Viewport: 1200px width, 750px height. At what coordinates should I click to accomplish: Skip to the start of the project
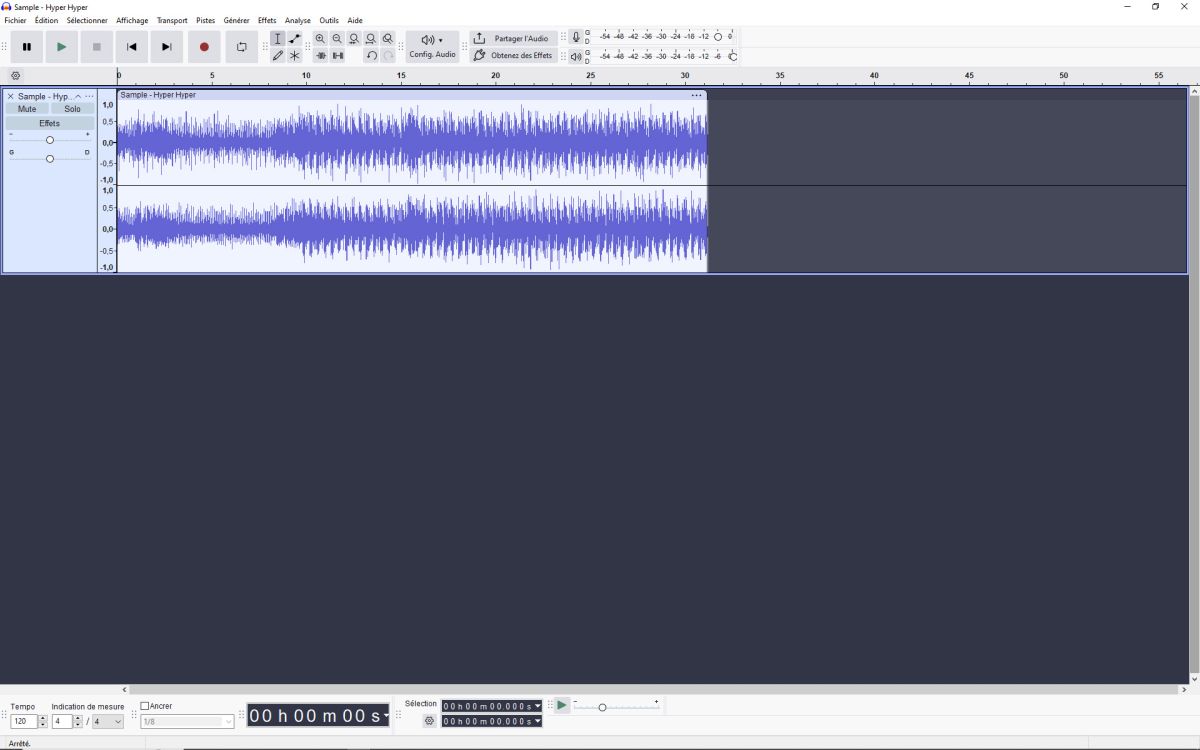[x=131, y=47]
